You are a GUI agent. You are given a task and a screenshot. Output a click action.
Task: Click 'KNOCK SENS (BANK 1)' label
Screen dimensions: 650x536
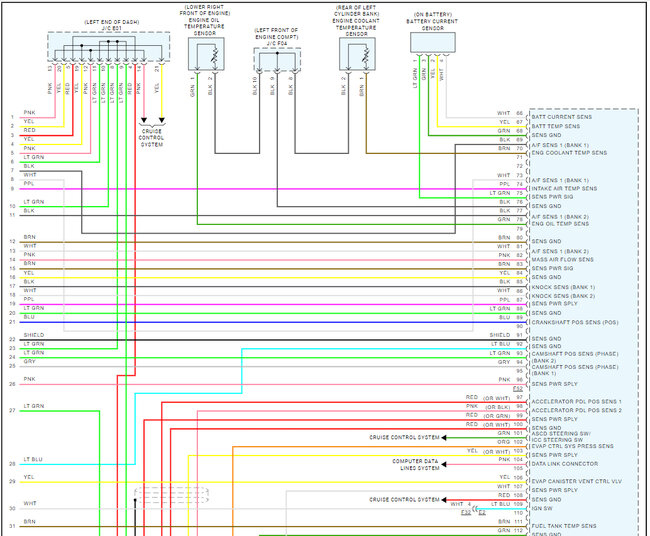[563, 287]
